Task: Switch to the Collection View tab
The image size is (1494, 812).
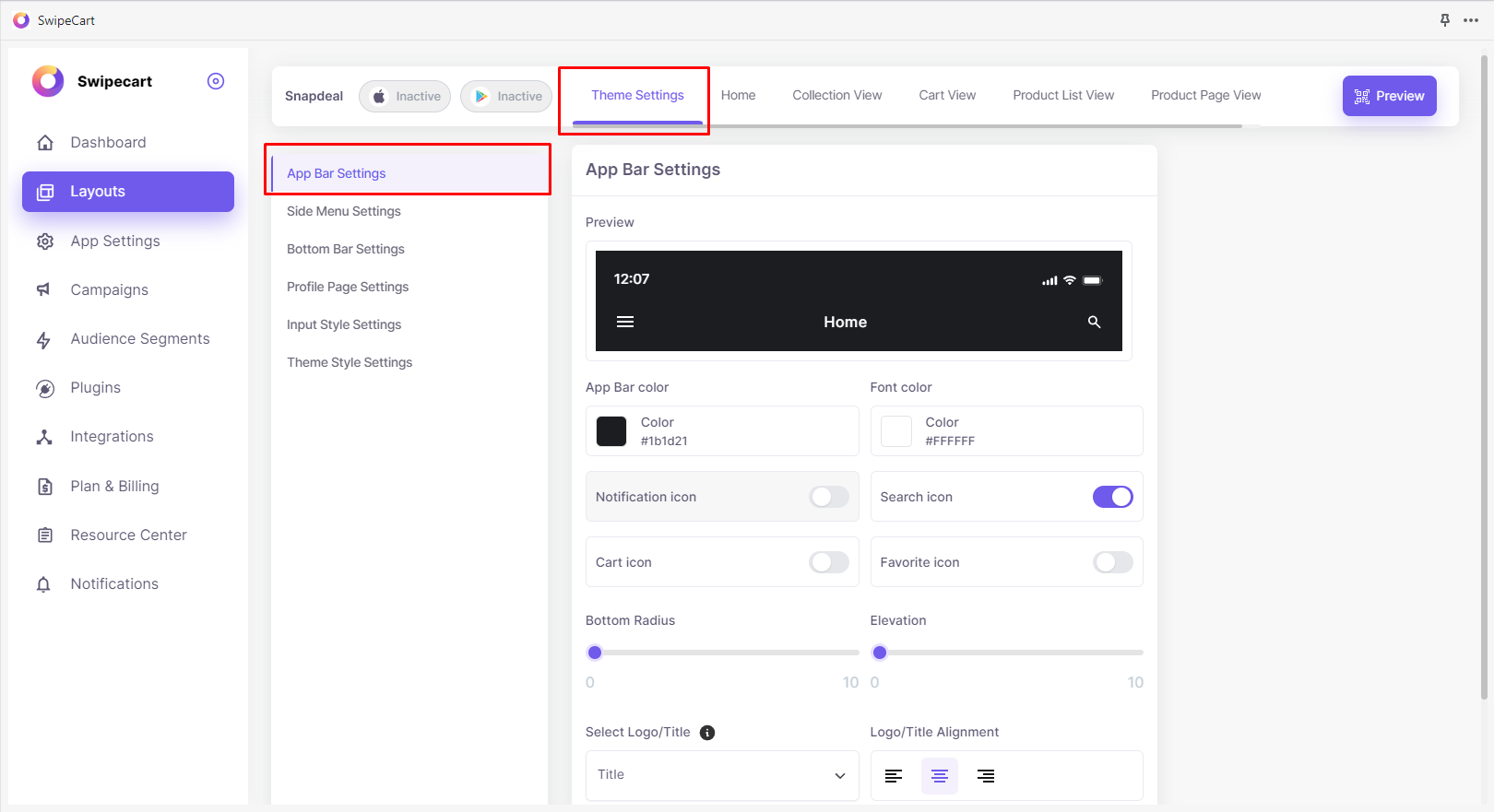Action: [836, 95]
